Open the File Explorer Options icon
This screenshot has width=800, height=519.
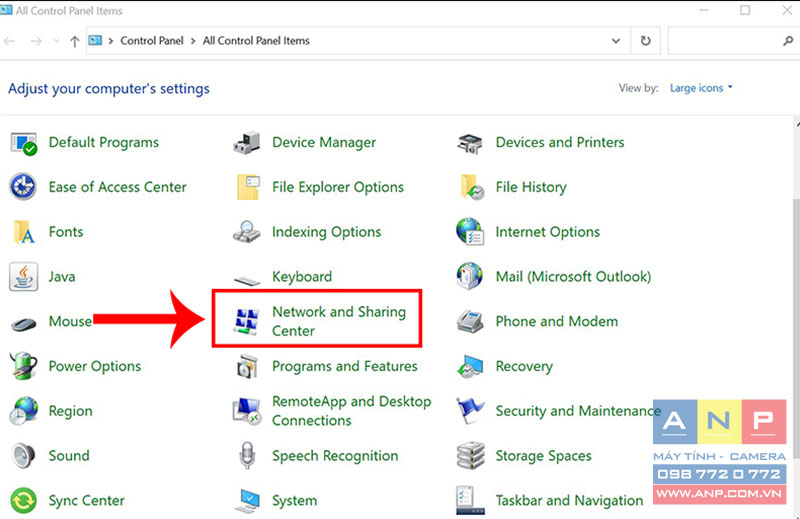pyautogui.click(x=248, y=187)
